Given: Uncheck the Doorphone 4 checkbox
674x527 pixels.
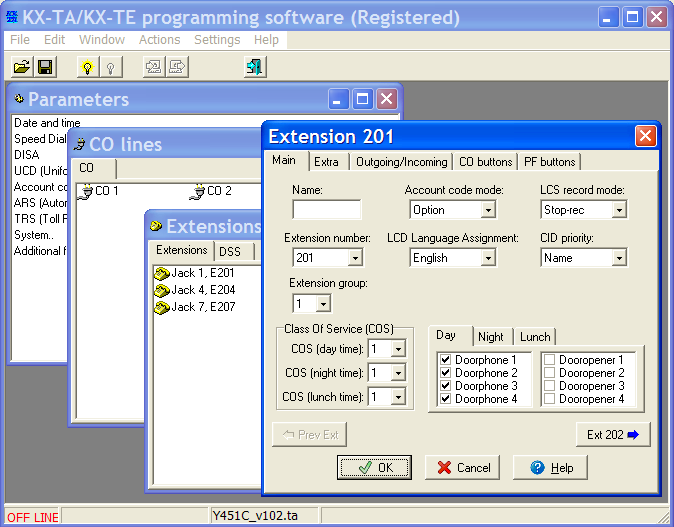Looking at the screenshot, I should point(446,398).
